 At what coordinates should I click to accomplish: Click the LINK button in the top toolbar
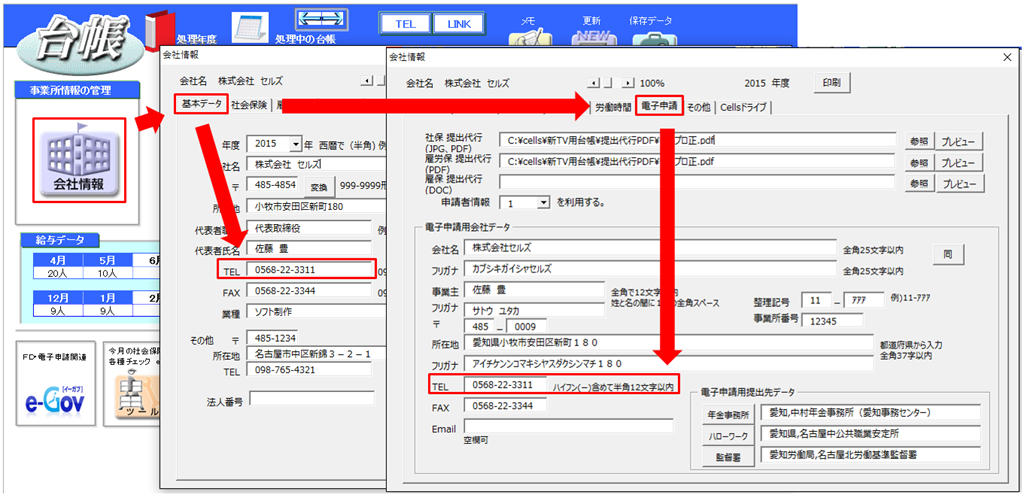point(459,24)
